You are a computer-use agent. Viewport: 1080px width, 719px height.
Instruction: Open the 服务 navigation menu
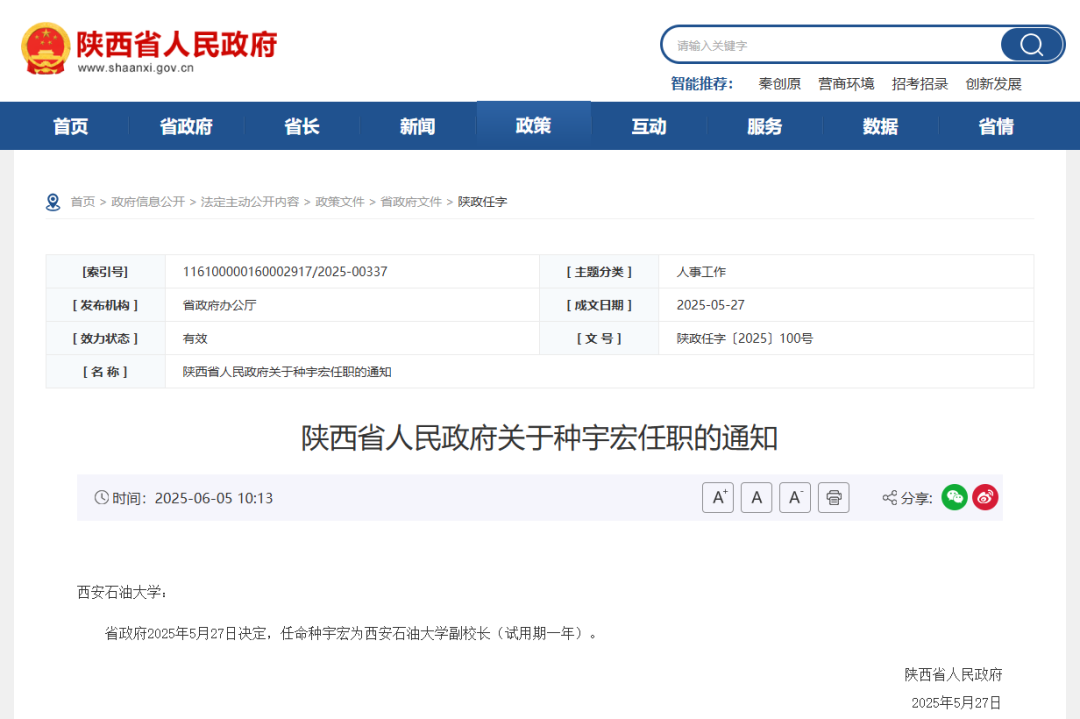(764, 127)
